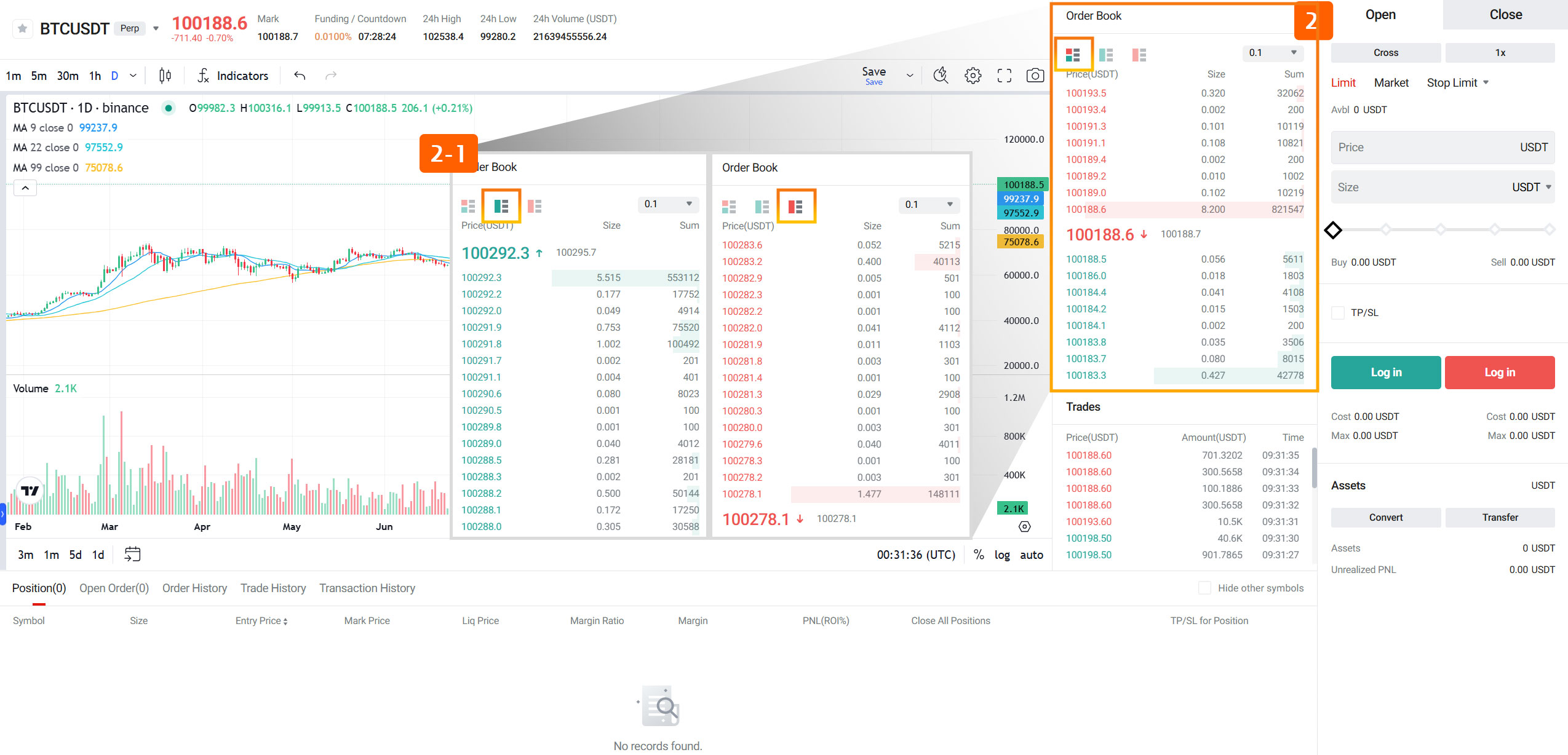Expand the left drawing sidebar handle
Viewport: 1568px width, 755px height.
point(2,514)
